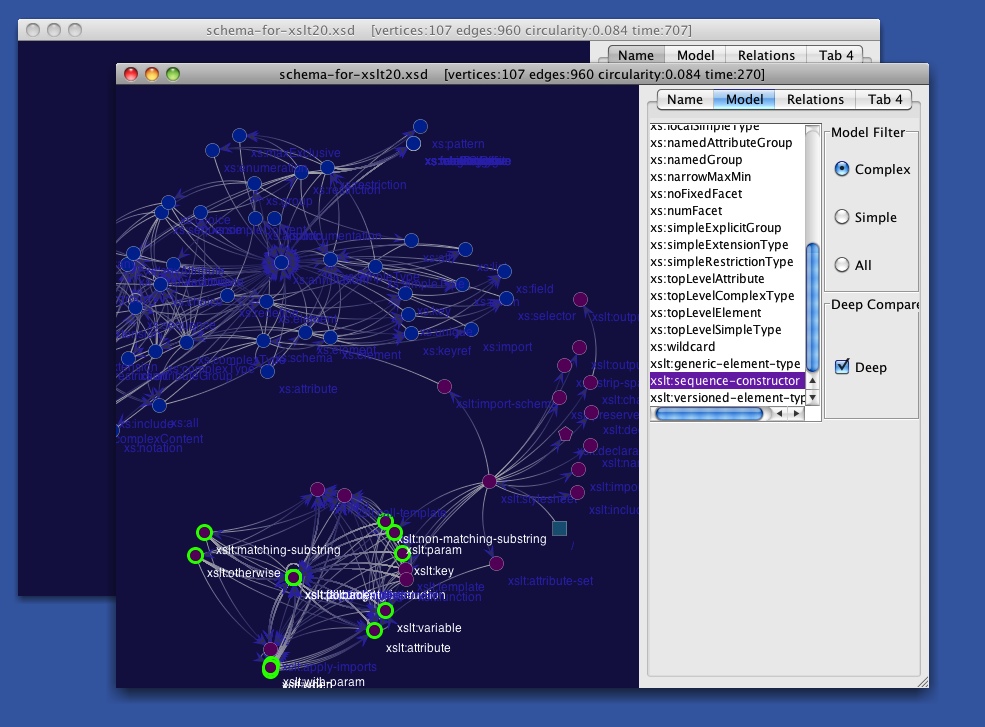Select xs:namedGroup in the list
This screenshot has width=985, height=727.
point(727,160)
